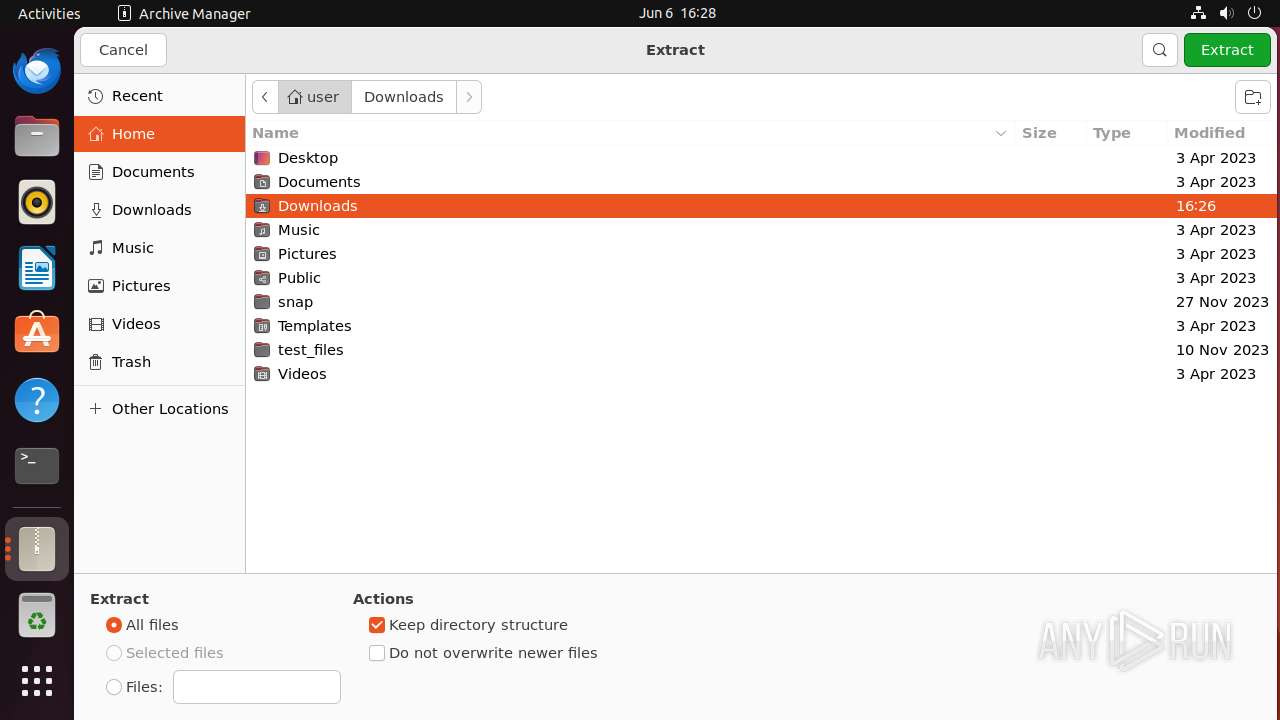Open Recent in the sidebar

pyautogui.click(x=160, y=96)
